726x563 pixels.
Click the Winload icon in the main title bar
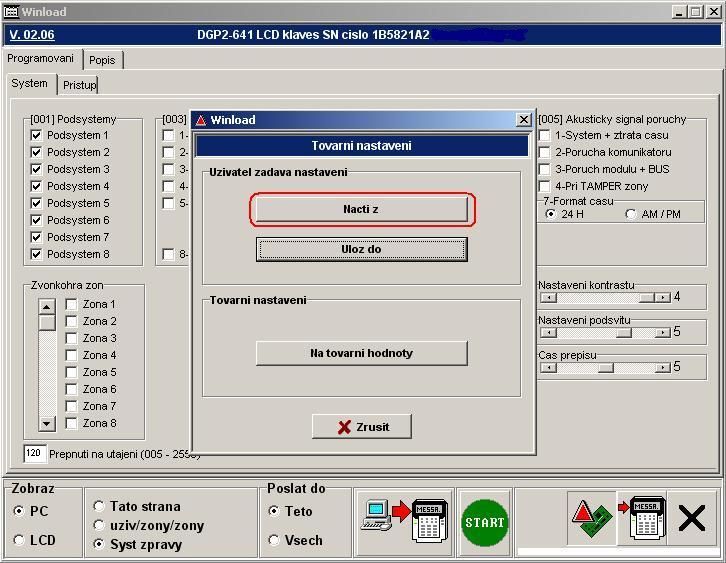click(11, 12)
